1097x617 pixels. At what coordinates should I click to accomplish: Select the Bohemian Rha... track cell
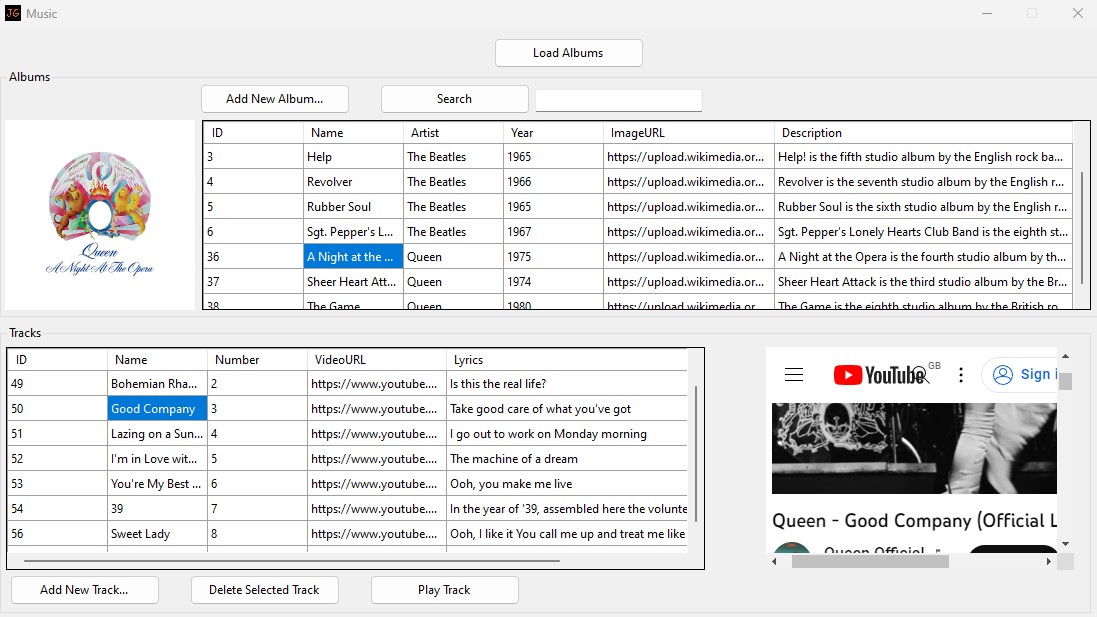pyautogui.click(x=157, y=383)
